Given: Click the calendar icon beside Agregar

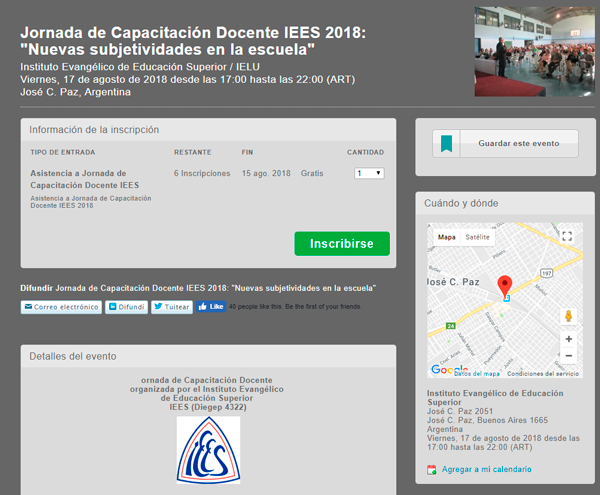Looking at the screenshot, I should pos(432,469).
